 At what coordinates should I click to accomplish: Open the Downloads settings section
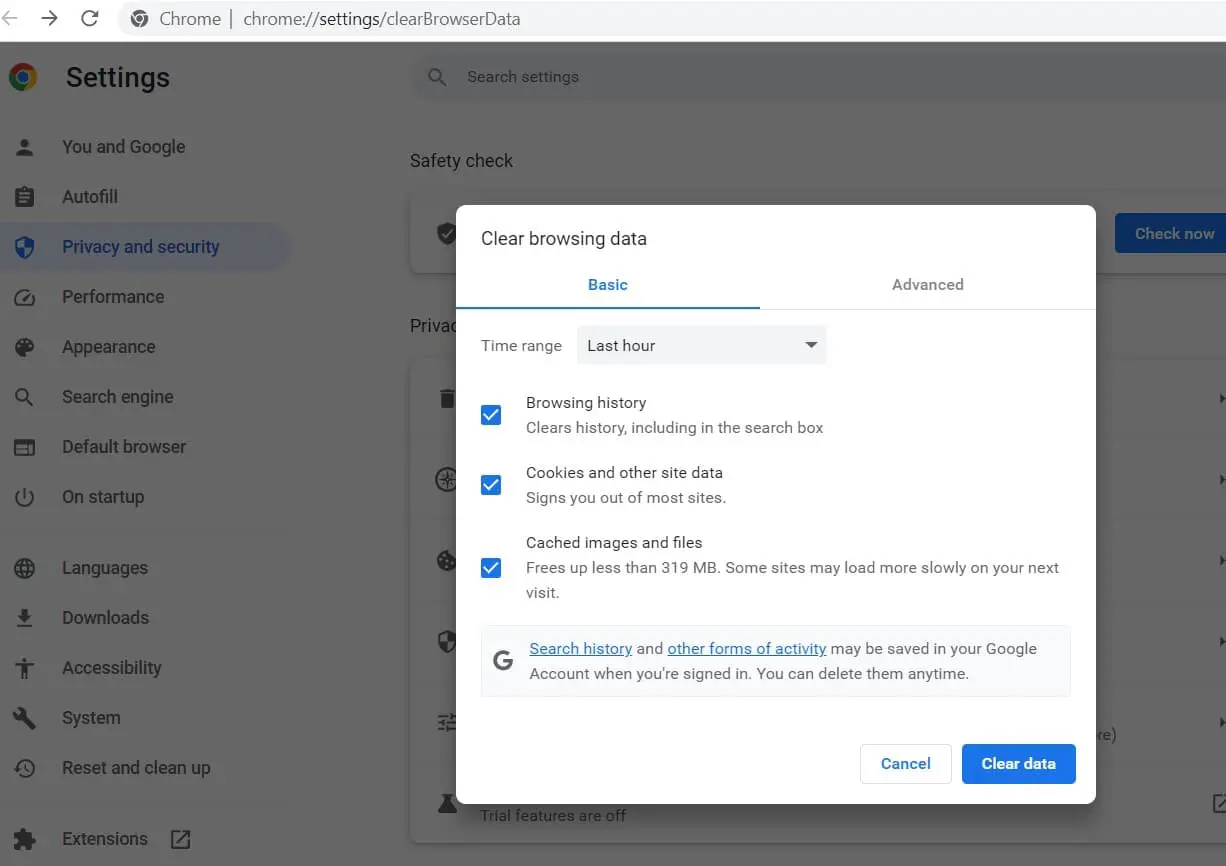(x=105, y=617)
